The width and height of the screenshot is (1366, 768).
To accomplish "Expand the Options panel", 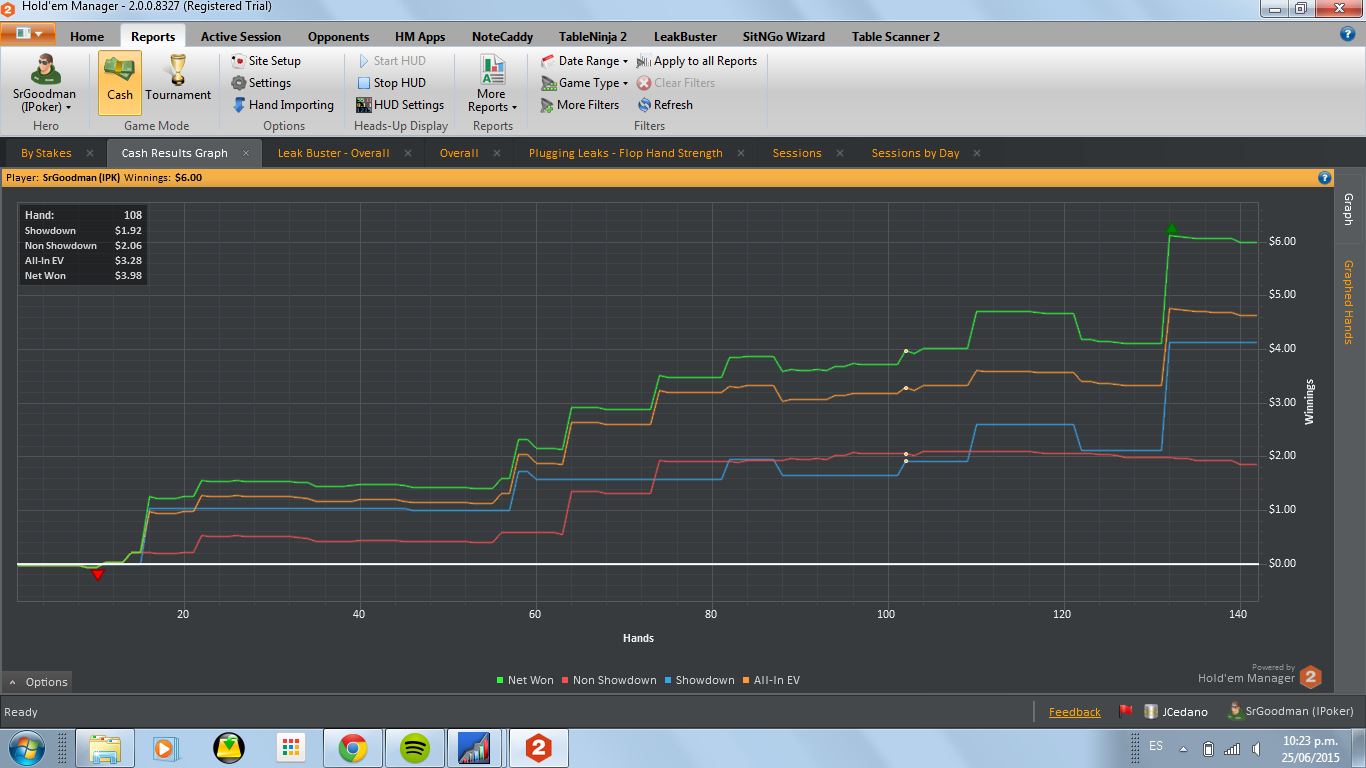I will 38,682.
